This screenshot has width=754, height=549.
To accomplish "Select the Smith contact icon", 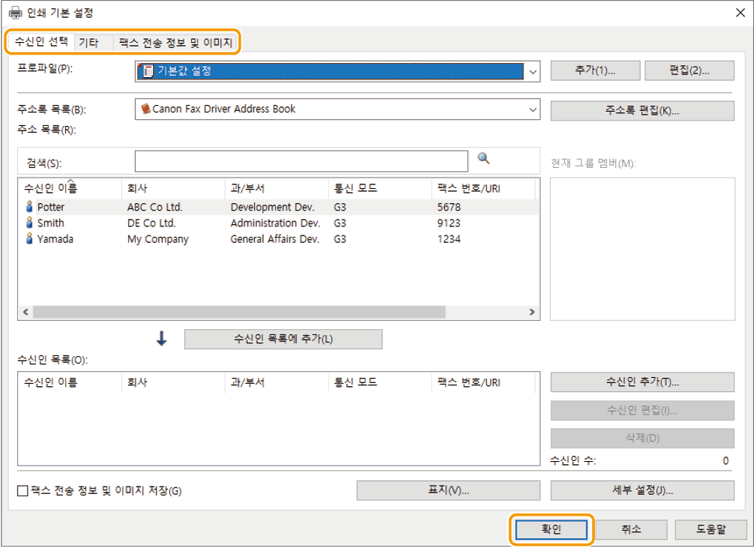I will (x=28, y=223).
